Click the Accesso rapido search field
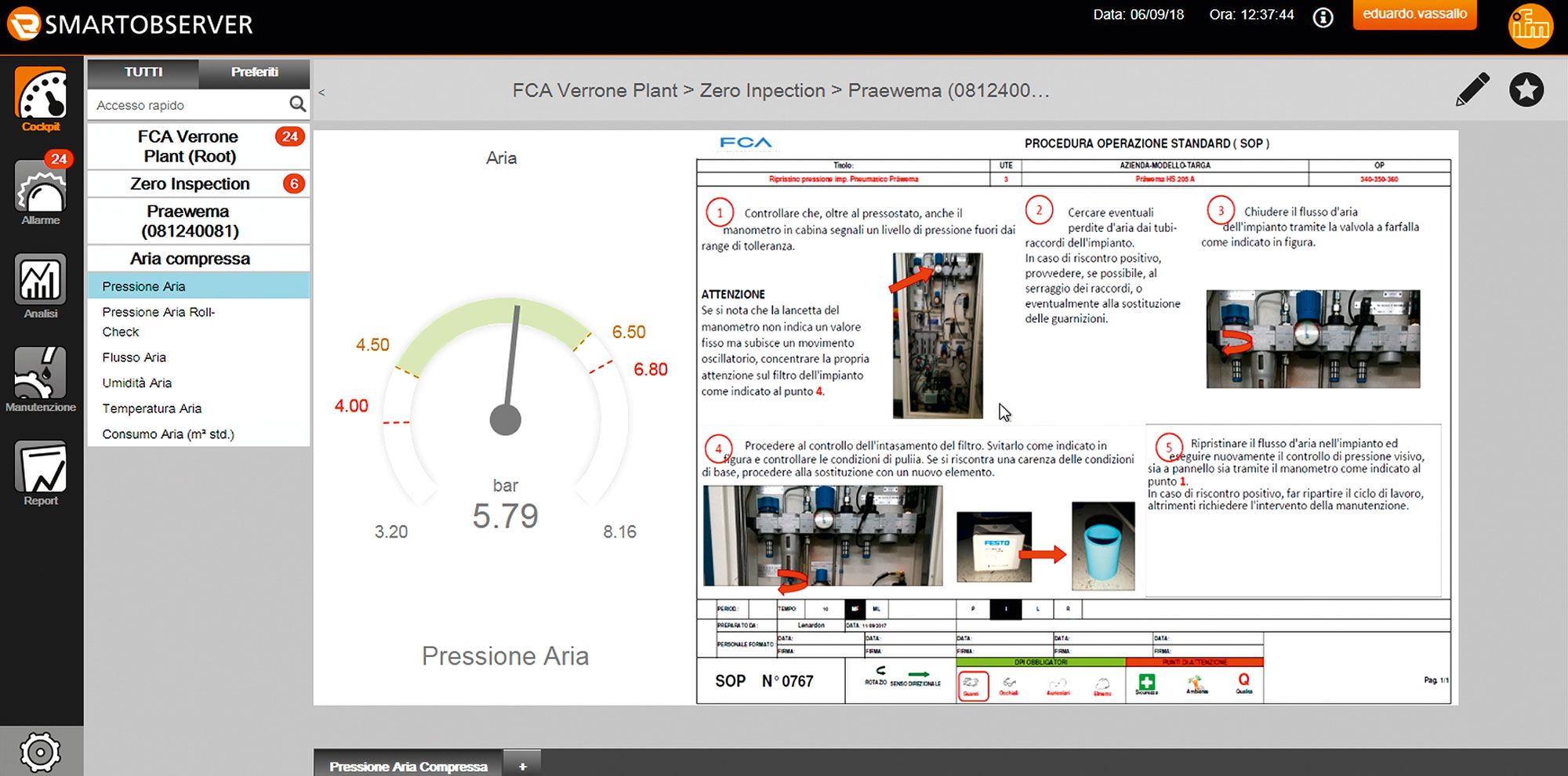This screenshot has width=1568, height=776. 188,105
